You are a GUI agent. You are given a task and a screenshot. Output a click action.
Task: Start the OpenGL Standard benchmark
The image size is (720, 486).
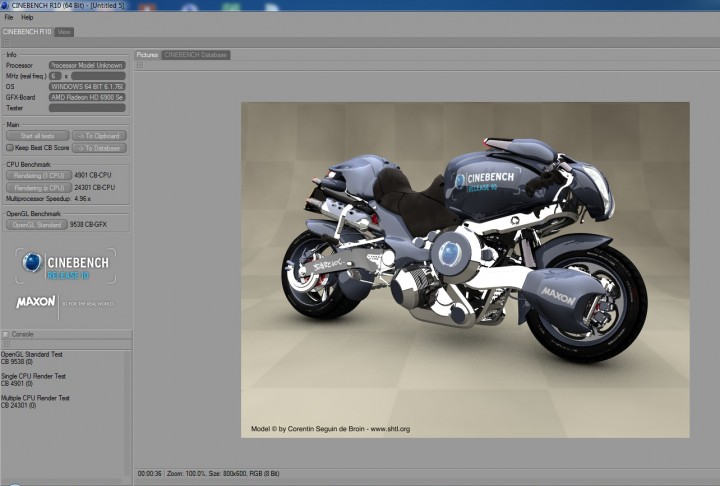[x=37, y=225]
